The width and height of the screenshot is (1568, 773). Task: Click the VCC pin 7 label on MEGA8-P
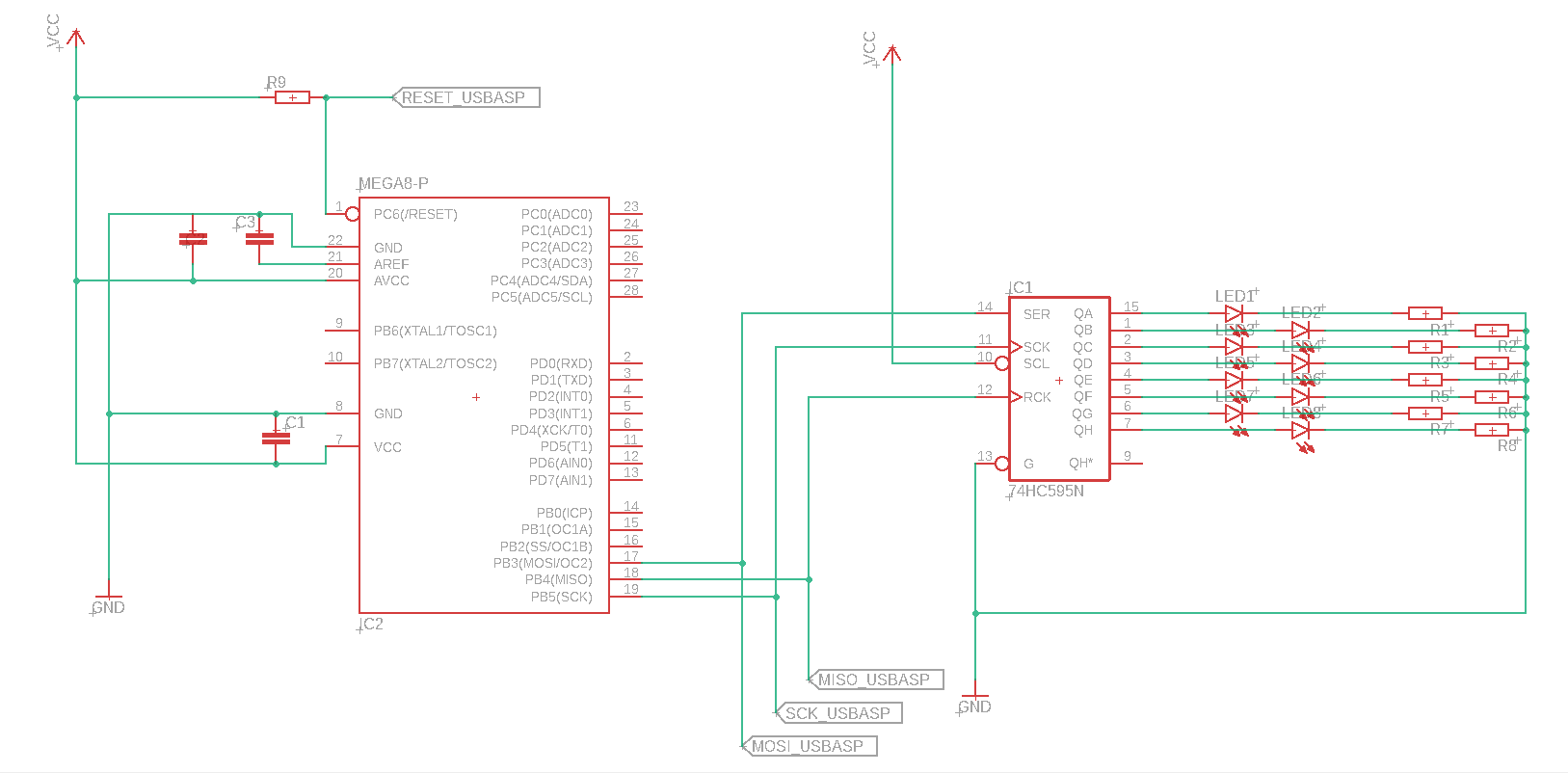click(387, 447)
